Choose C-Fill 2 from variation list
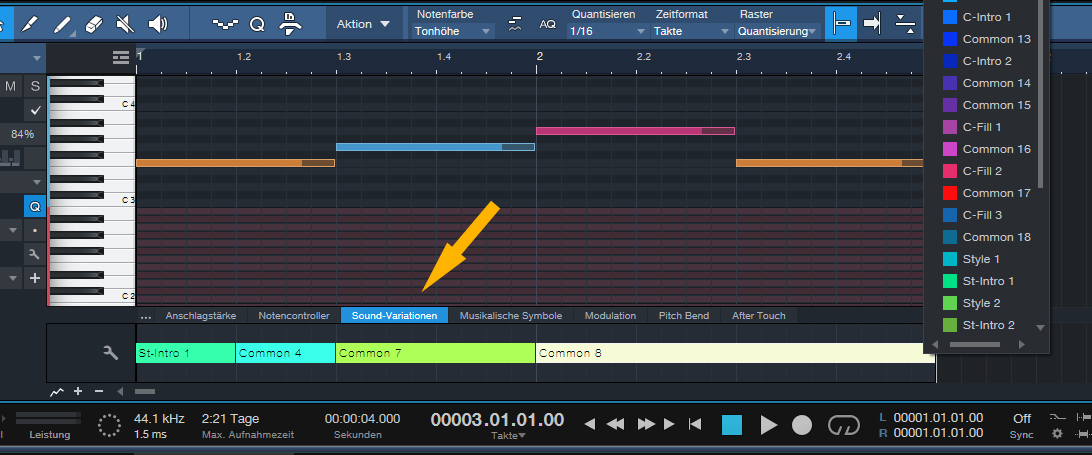1092x455 pixels. [x=982, y=171]
